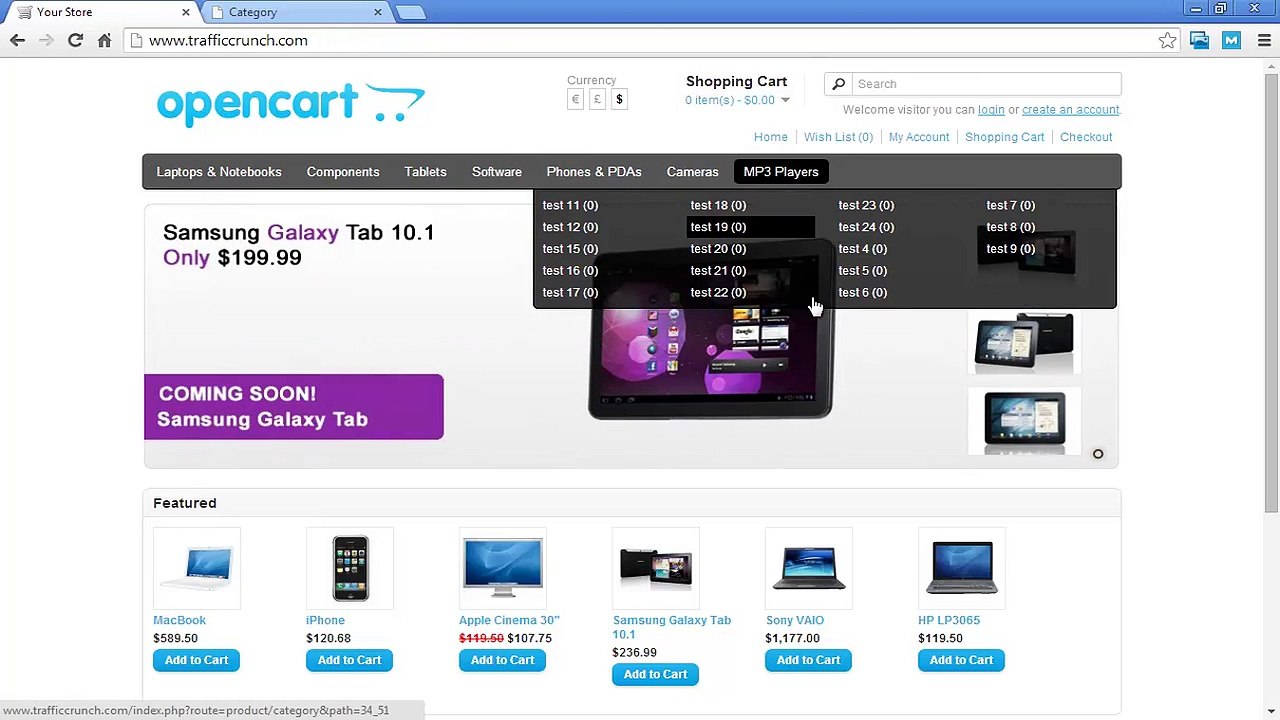Select test 9 (0) category
Viewport: 1280px width, 720px height.
[x=1010, y=249]
